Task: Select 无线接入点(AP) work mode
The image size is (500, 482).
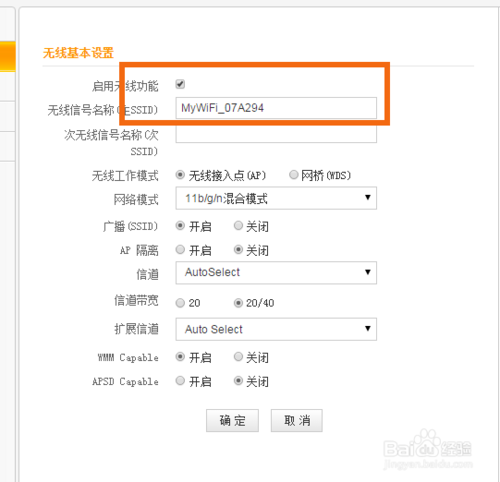Action: click(180, 175)
